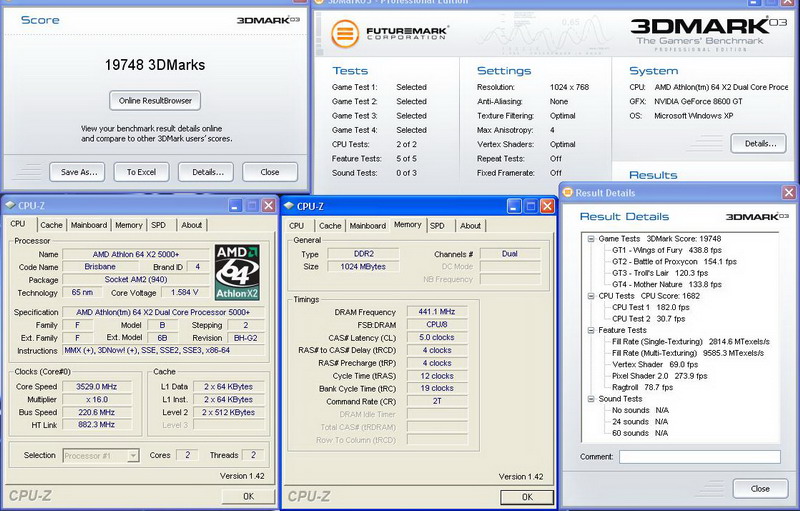
Task: Select Fill Rate (Single-Texturing) row
Action: coord(691,342)
